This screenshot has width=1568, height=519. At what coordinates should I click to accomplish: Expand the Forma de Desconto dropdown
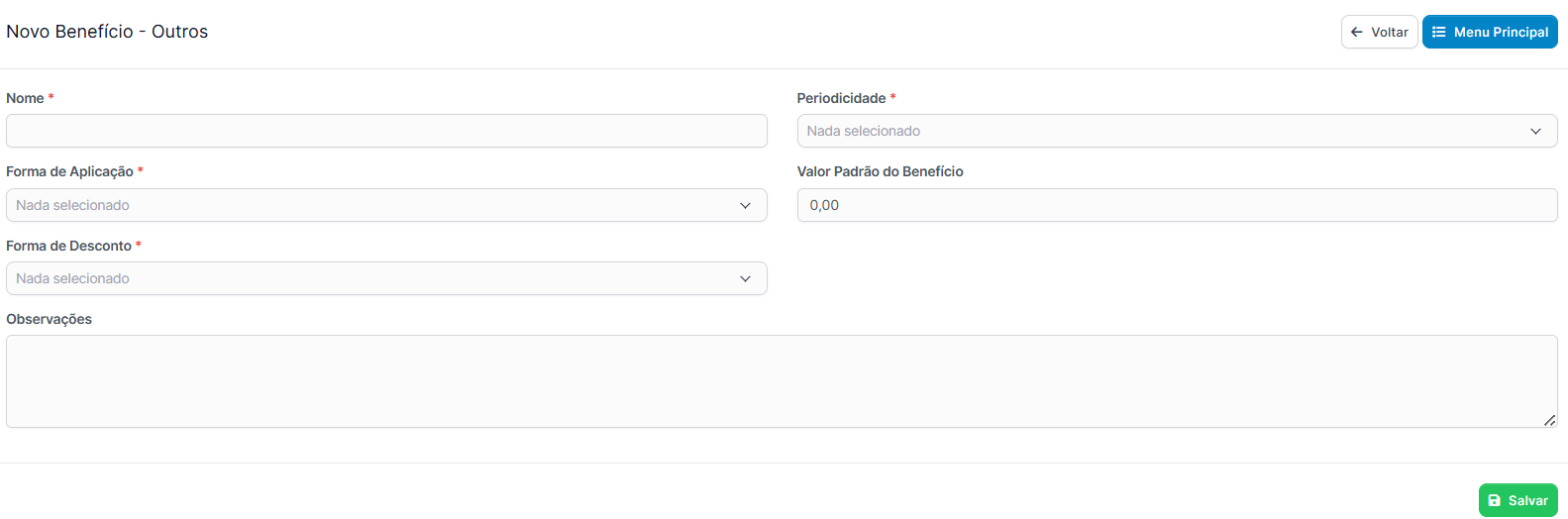pos(386,278)
